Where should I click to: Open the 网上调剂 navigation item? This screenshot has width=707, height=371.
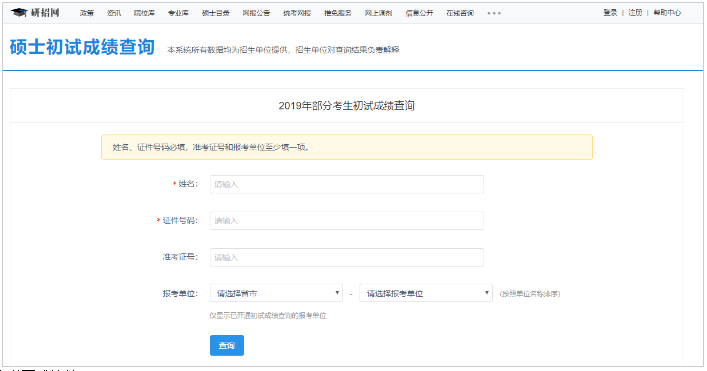(x=378, y=13)
